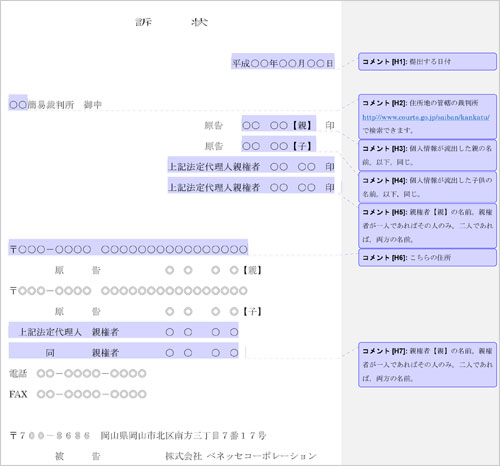
Task: Open the courts.go.jp hyperlink in comment H2
Action: point(426,117)
